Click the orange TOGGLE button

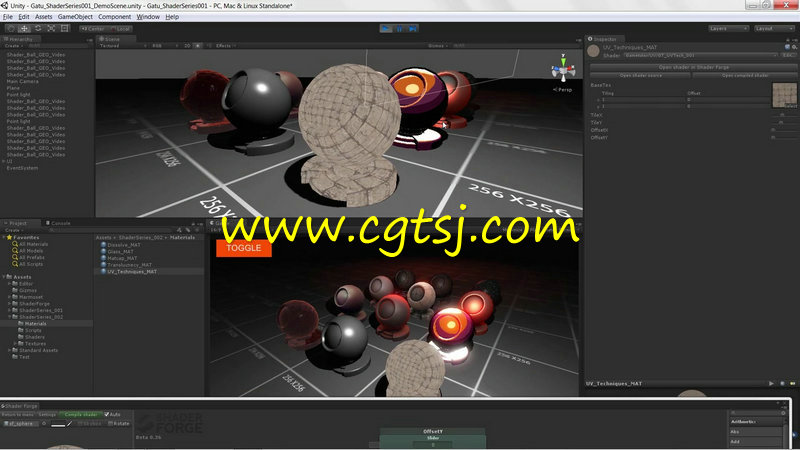[244, 248]
